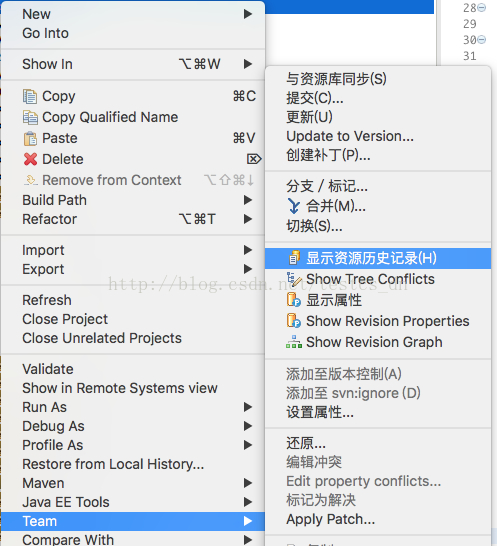Click the Show Tree Conflicts icon
The width and height of the screenshot is (497, 546).
coord(294,279)
